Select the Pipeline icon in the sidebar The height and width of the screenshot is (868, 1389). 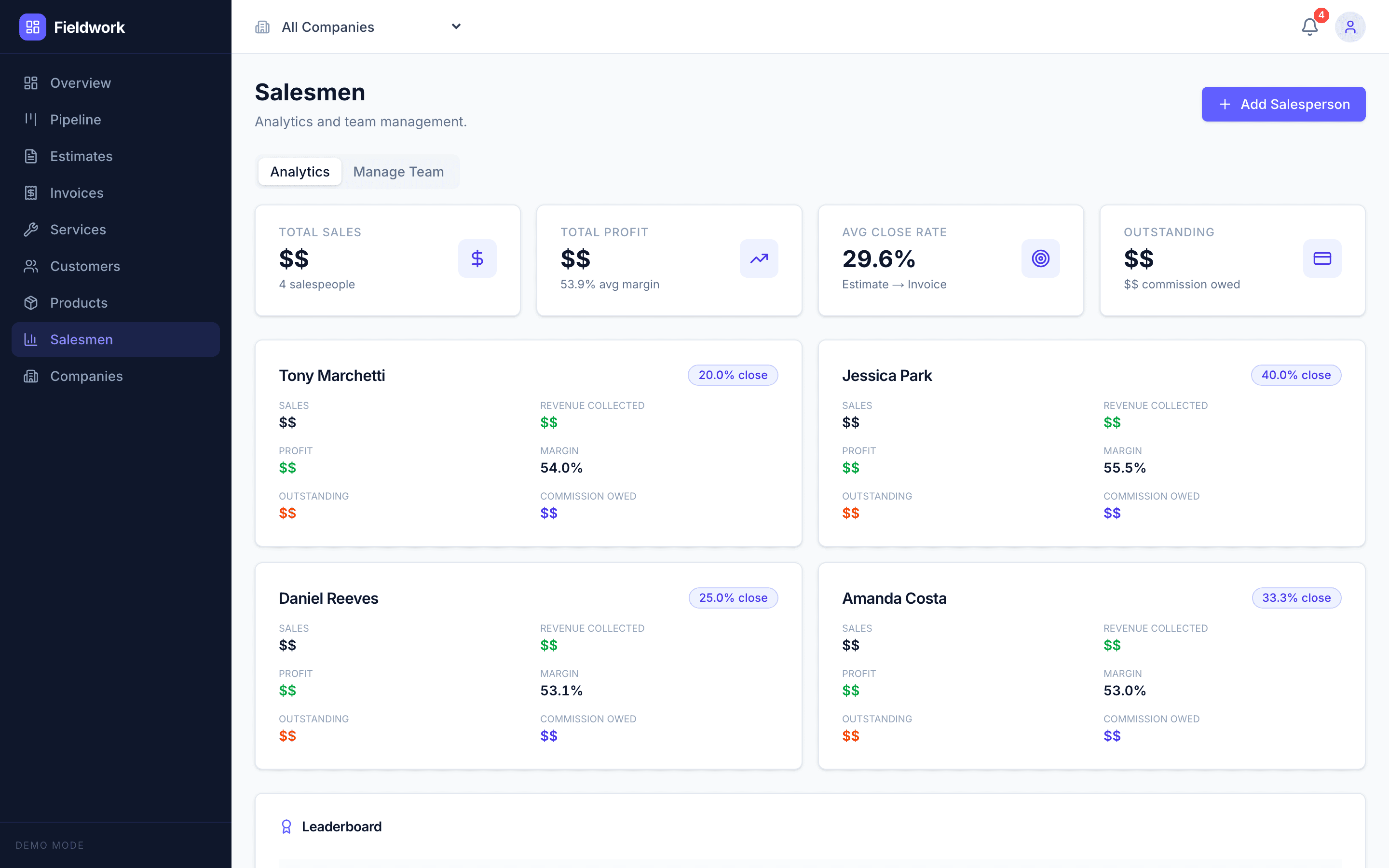point(31,120)
